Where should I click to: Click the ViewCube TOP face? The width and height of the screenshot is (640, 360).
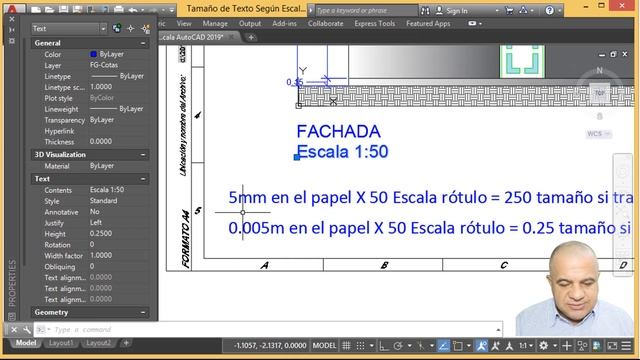(x=600, y=93)
